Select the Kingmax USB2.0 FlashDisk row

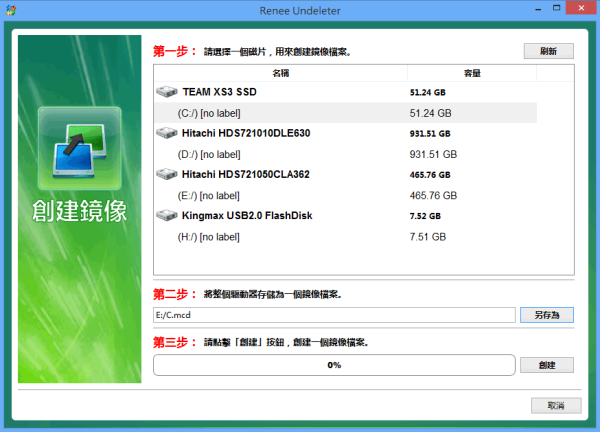pos(346,216)
